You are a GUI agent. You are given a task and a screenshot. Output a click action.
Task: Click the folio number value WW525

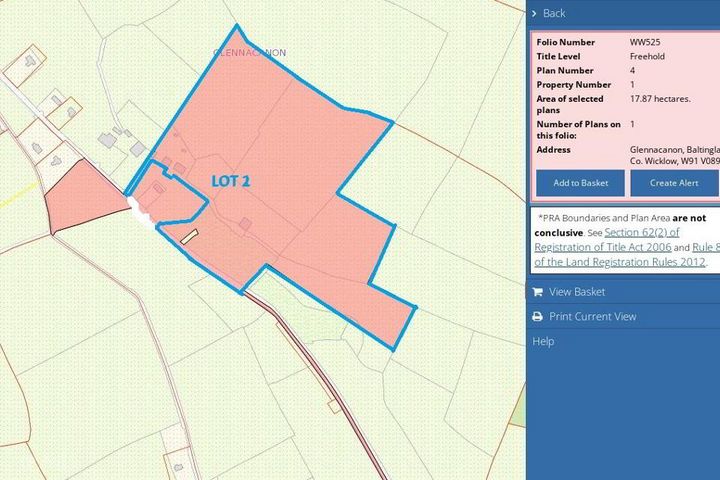tap(645, 43)
